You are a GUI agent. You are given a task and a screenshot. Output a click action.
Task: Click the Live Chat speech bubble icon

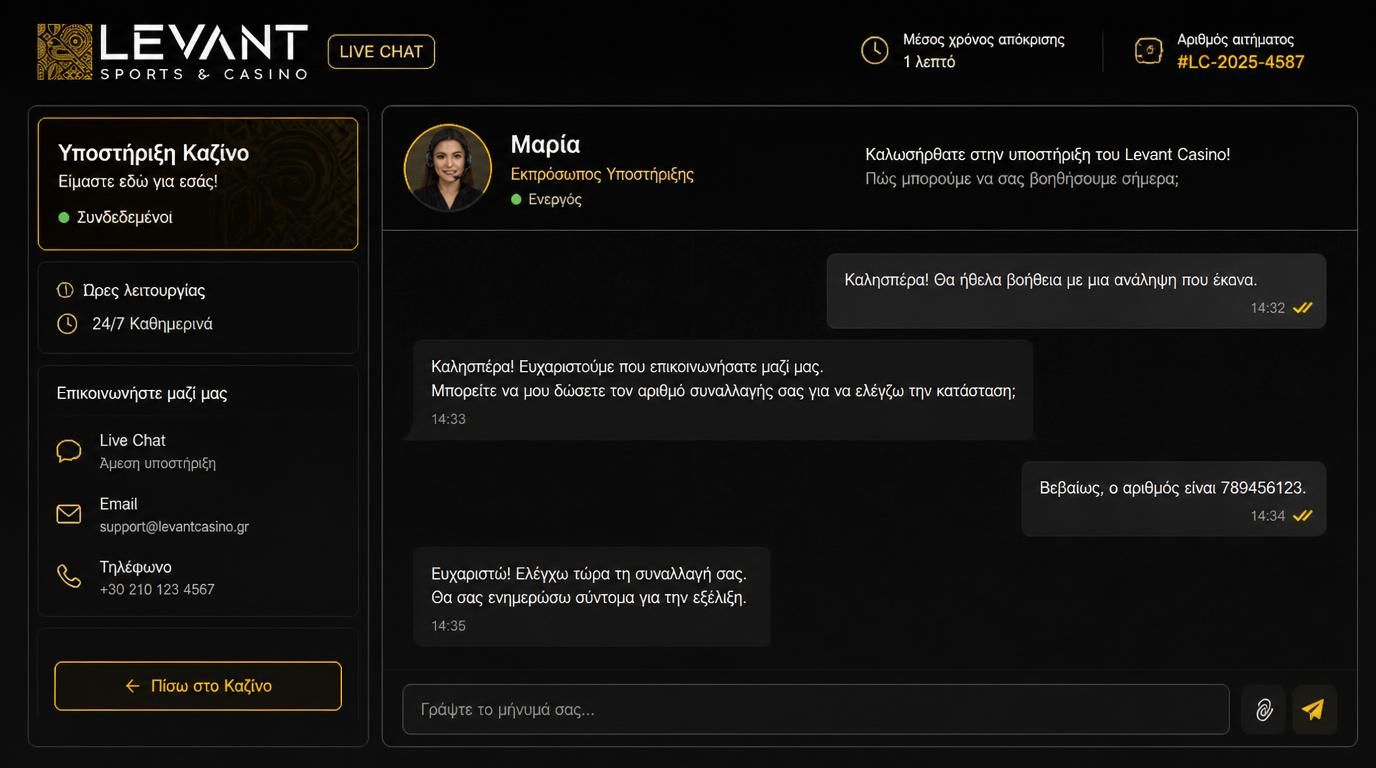pos(69,451)
